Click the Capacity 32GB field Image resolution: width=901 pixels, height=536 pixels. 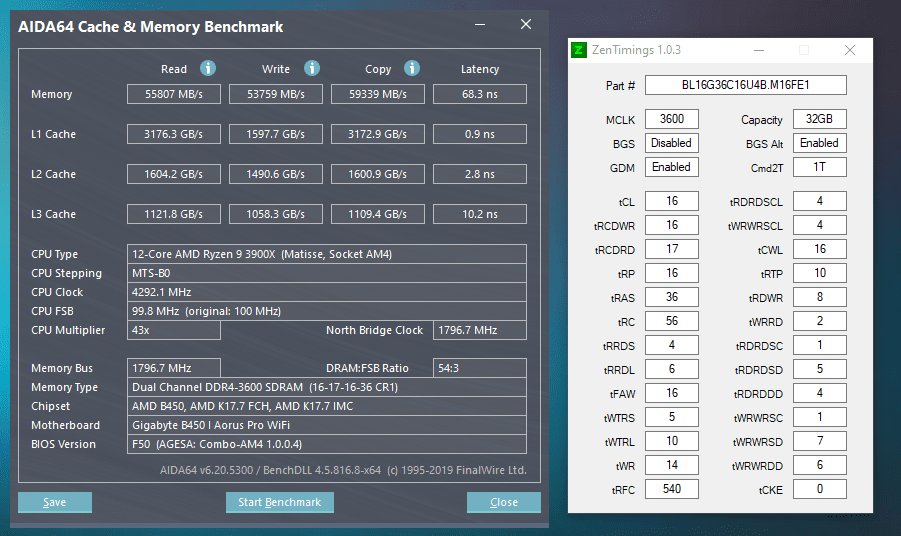click(x=819, y=119)
